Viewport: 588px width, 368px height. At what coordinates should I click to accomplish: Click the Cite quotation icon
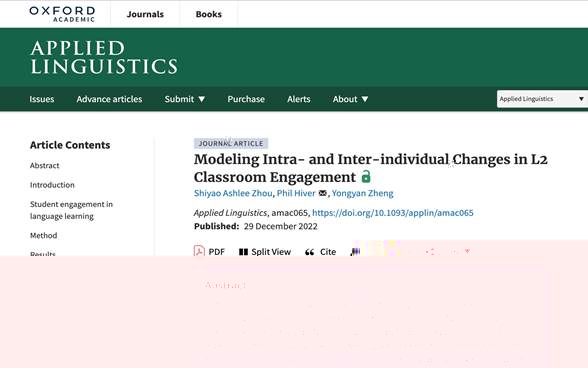pyautogui.click(x=309, y=252)
